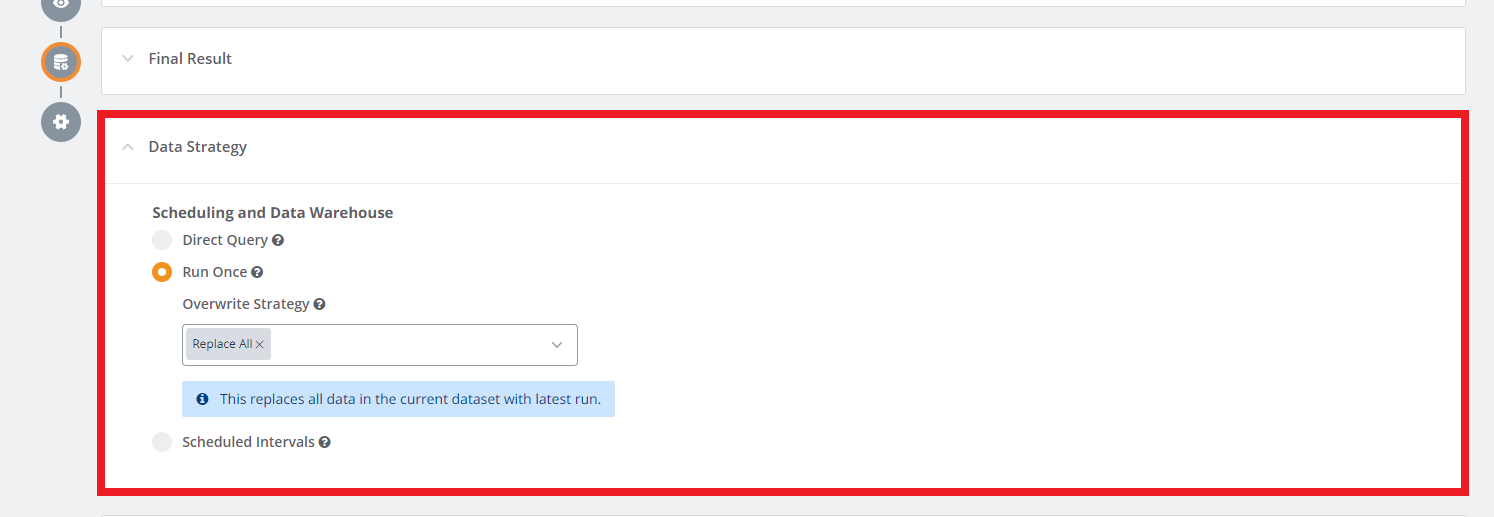Expand the Final Result section chevron
1494x517 pixels.
pyautogui.click(x=128, y=59)
